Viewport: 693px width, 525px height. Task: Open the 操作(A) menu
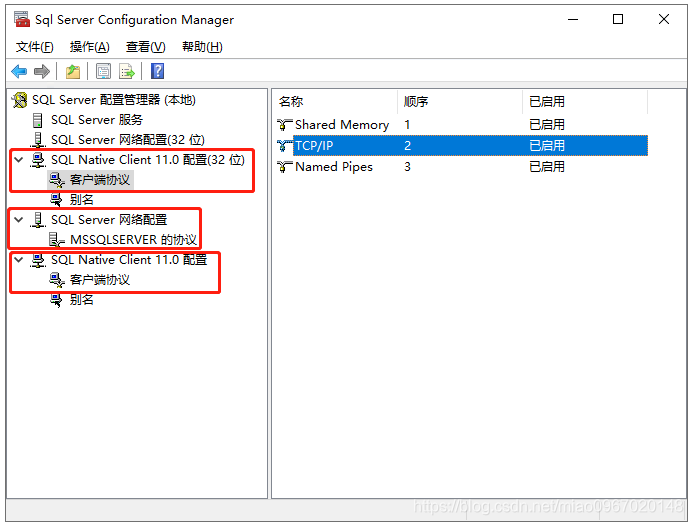(89, 47)
